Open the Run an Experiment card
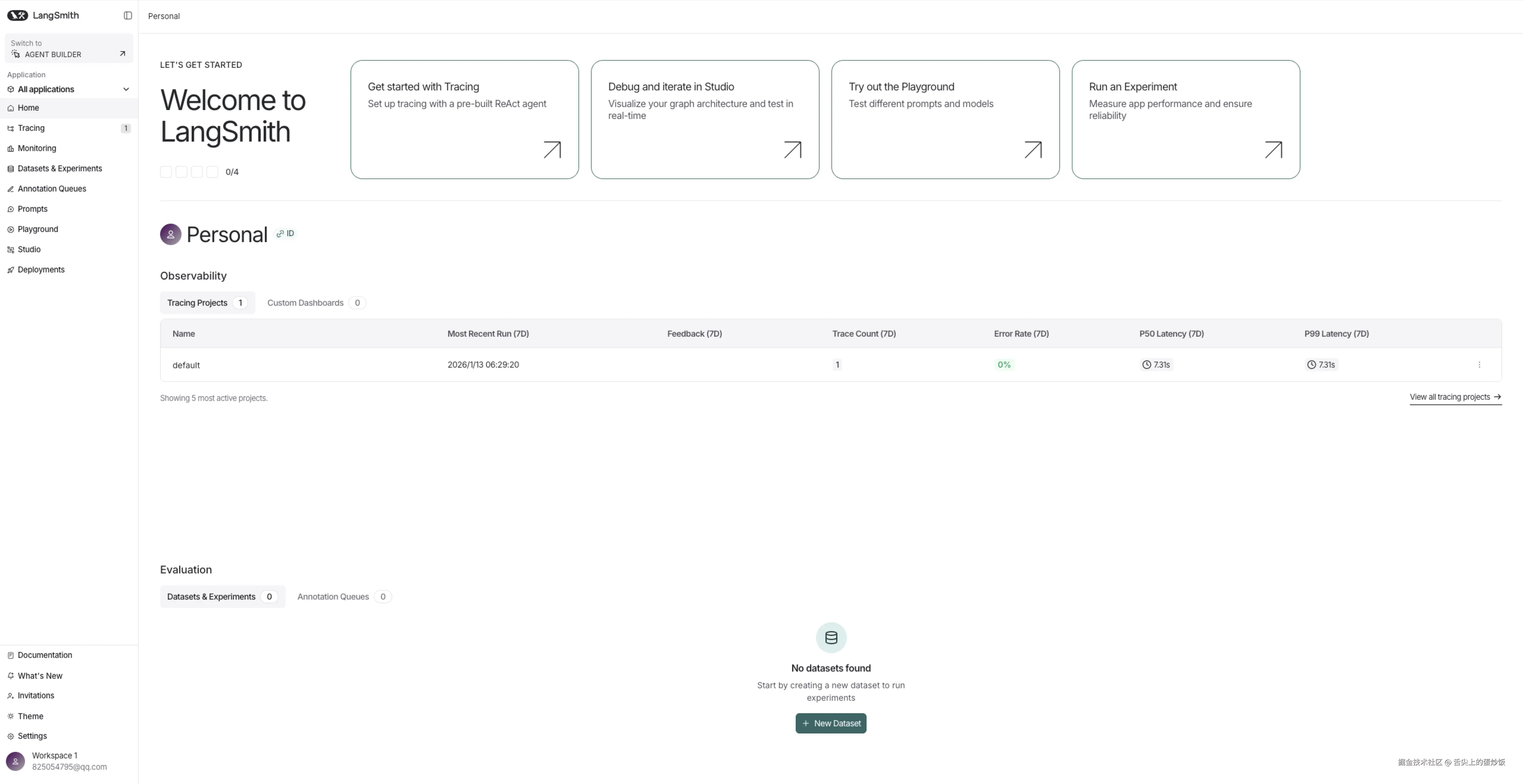The width and height of the screenshot is (1523, 784). coord(1186,119)
